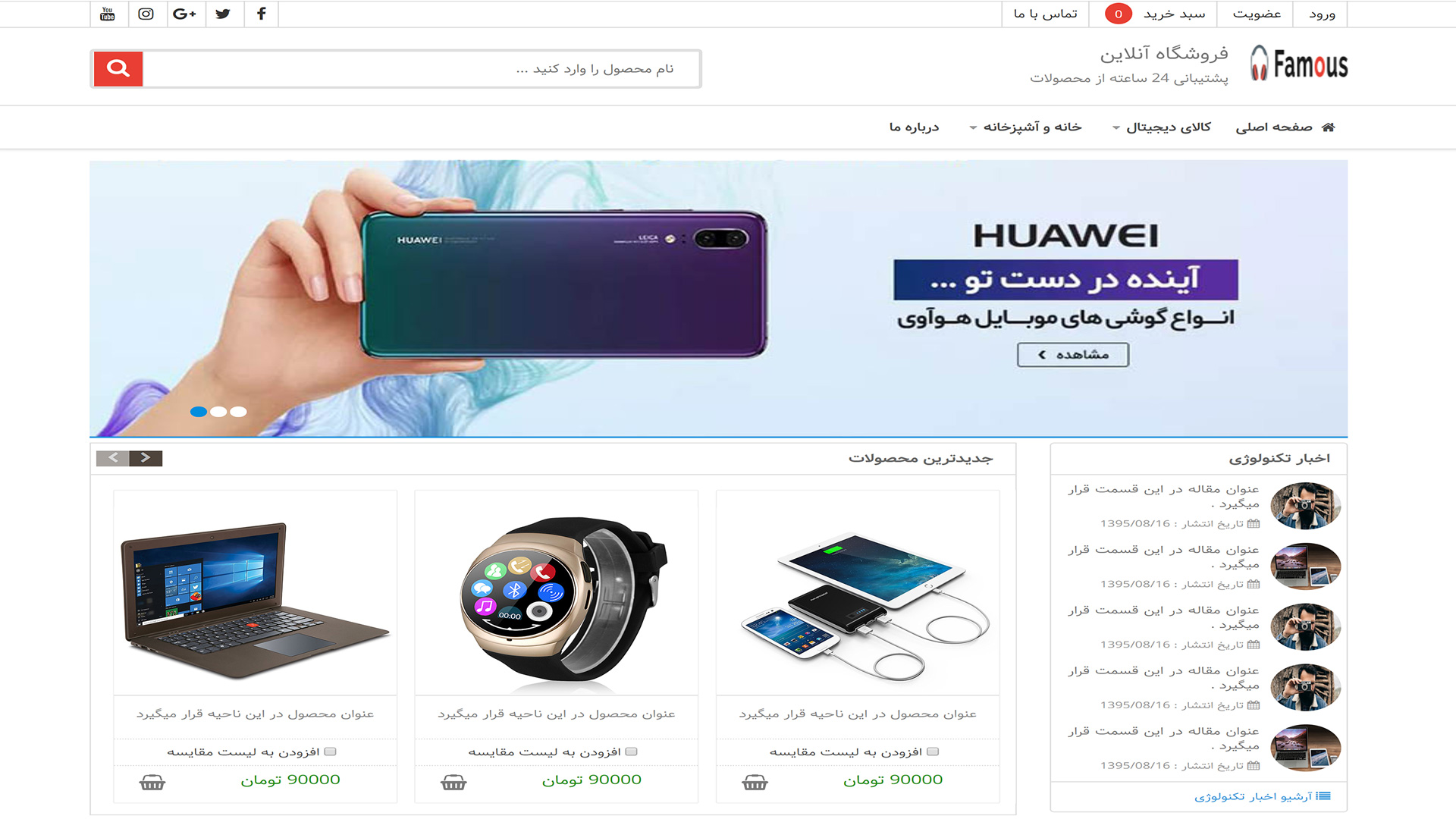Screen dimensions: 1456x819
Task: Show next products with dark arrow
Action: (146, 458)
